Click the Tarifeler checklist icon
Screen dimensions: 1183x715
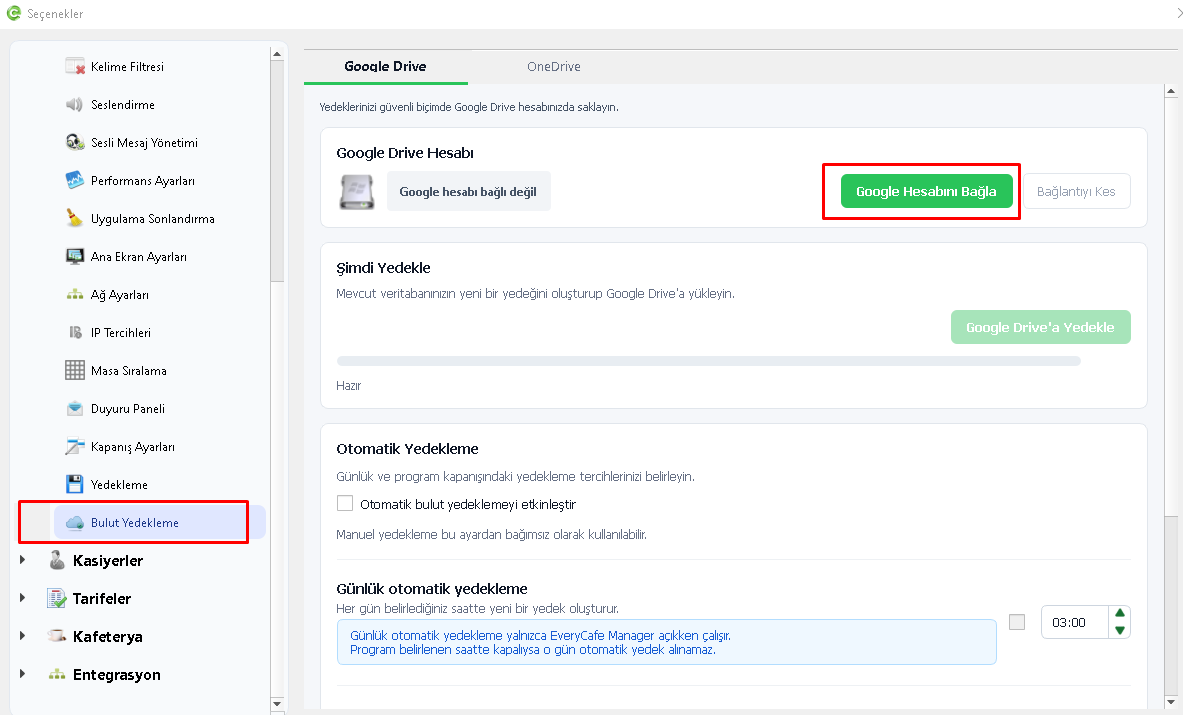click(x=57, y=598)
